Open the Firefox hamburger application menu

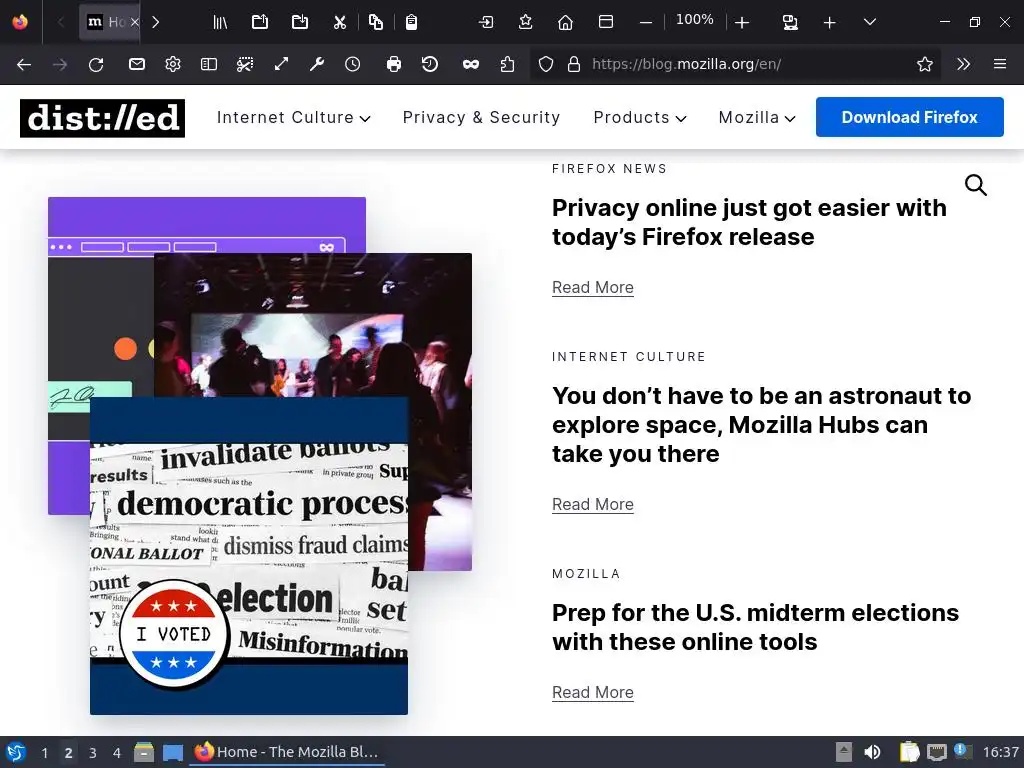click(1000, 64)
